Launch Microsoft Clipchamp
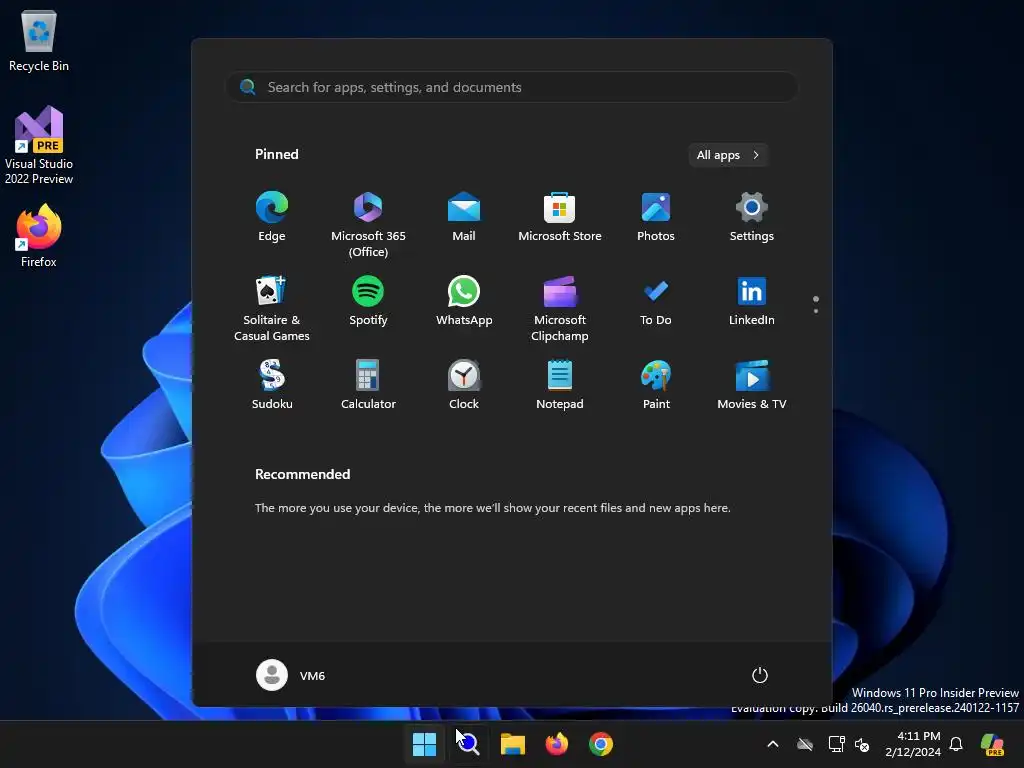The width and height of the screenshot is (1024, 768). pos(560,308)
